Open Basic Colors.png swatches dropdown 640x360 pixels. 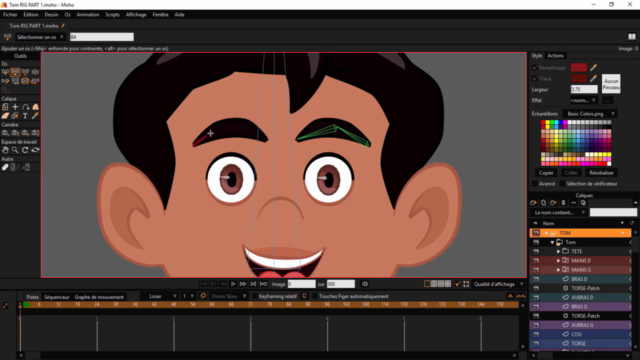(590, 114)
